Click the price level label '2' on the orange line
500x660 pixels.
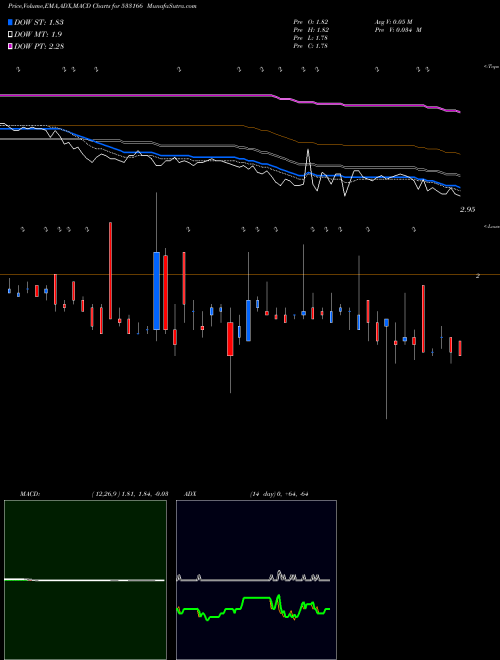478,276
